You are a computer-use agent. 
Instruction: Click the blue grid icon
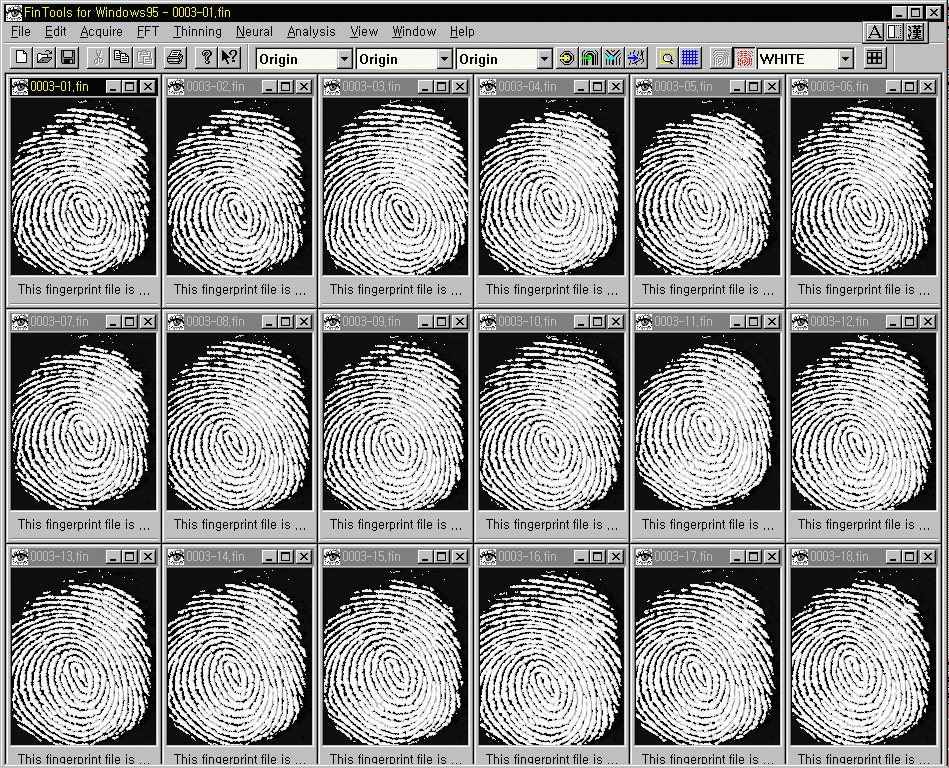click(690, 58)
